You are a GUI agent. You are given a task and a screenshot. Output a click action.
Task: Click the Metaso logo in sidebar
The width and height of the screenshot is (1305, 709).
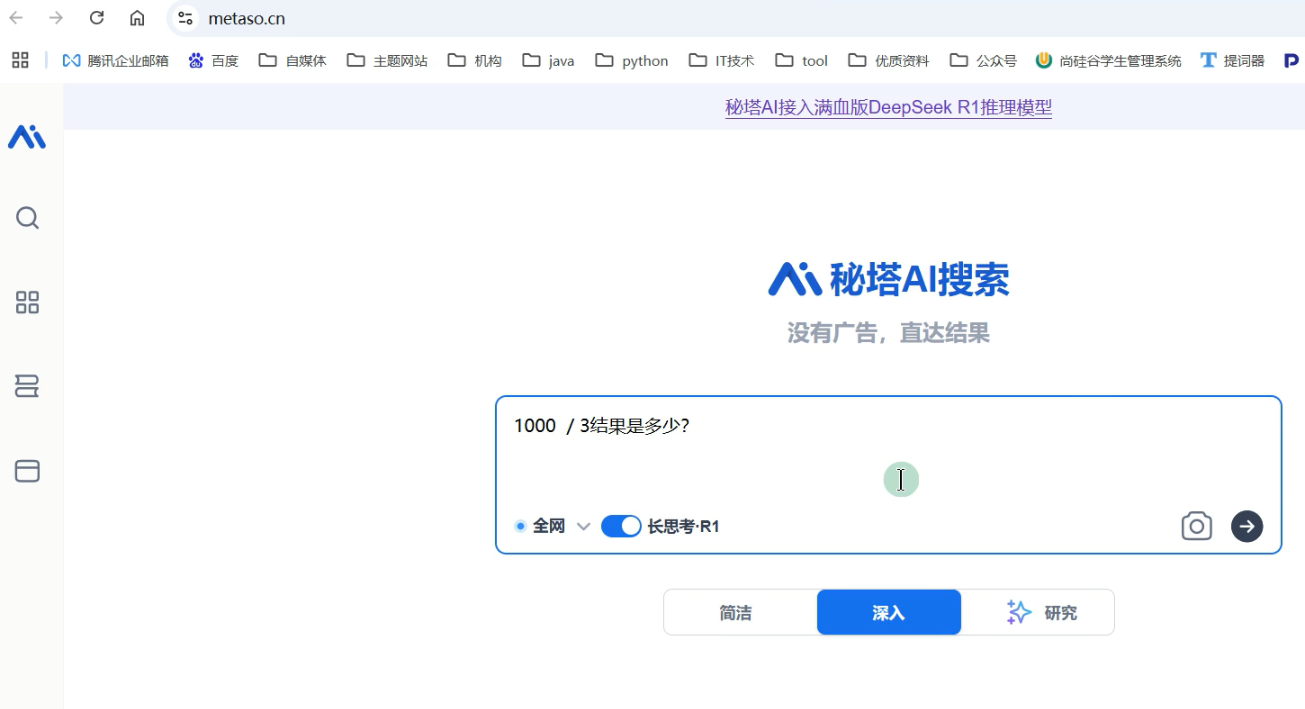pos(27,137)
